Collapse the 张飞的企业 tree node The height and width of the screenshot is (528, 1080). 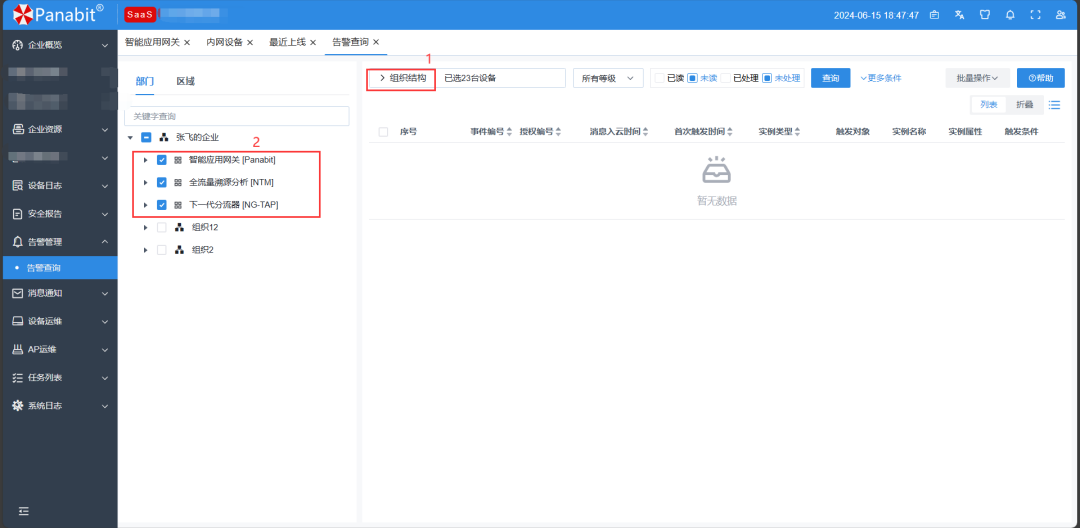pos(130,138)
